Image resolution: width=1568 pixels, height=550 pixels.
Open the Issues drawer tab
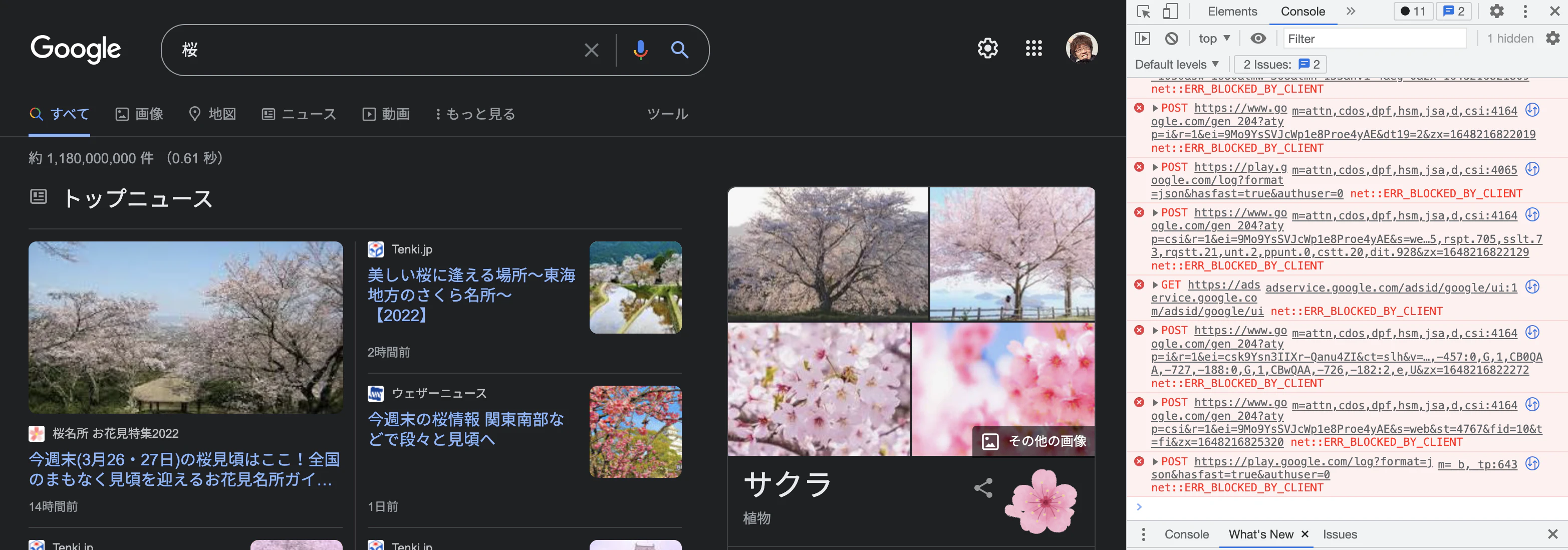1339,534
